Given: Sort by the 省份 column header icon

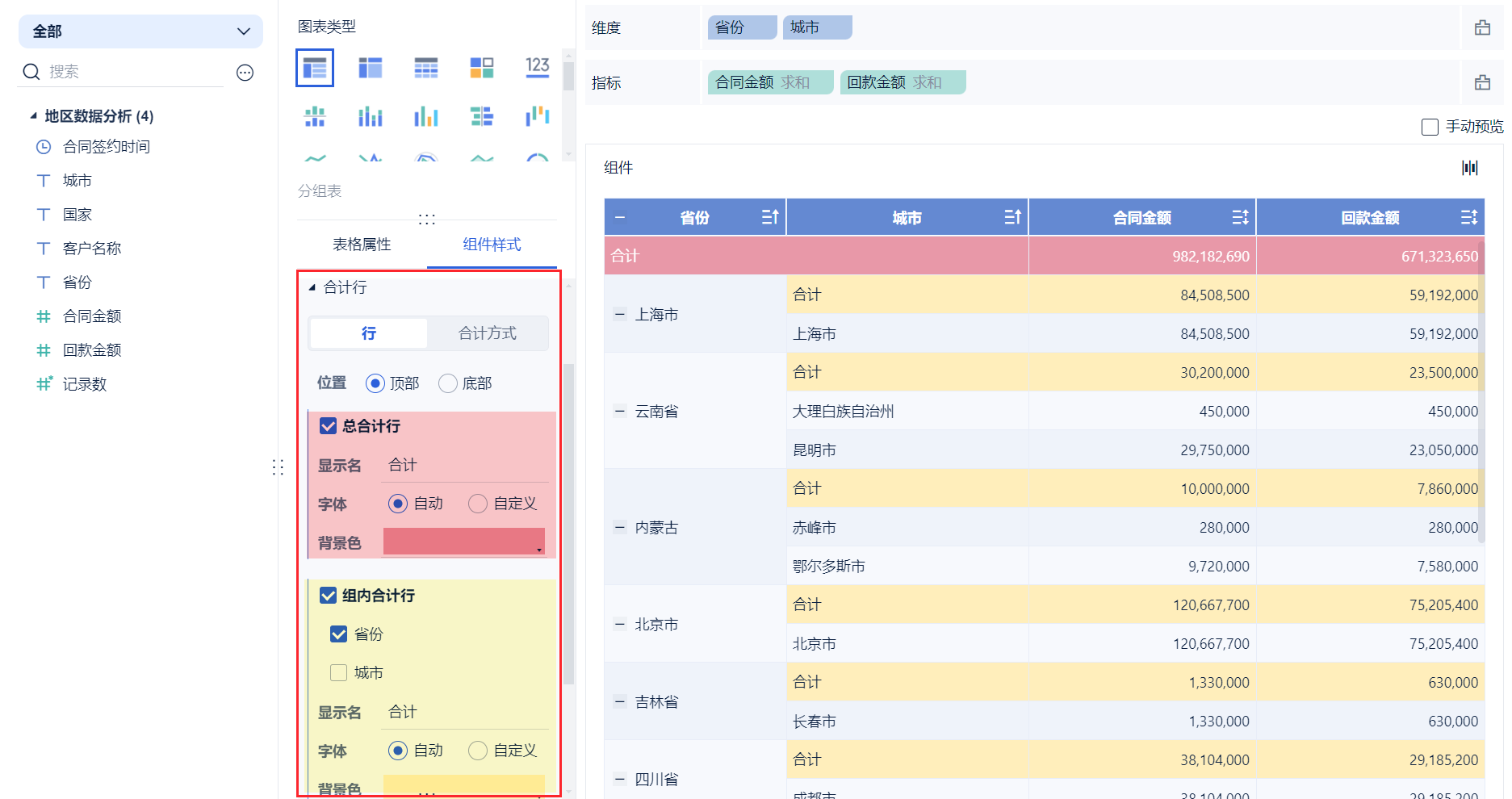Looking at the screenshot, I should pyautogui.click(x=770, y=217).
